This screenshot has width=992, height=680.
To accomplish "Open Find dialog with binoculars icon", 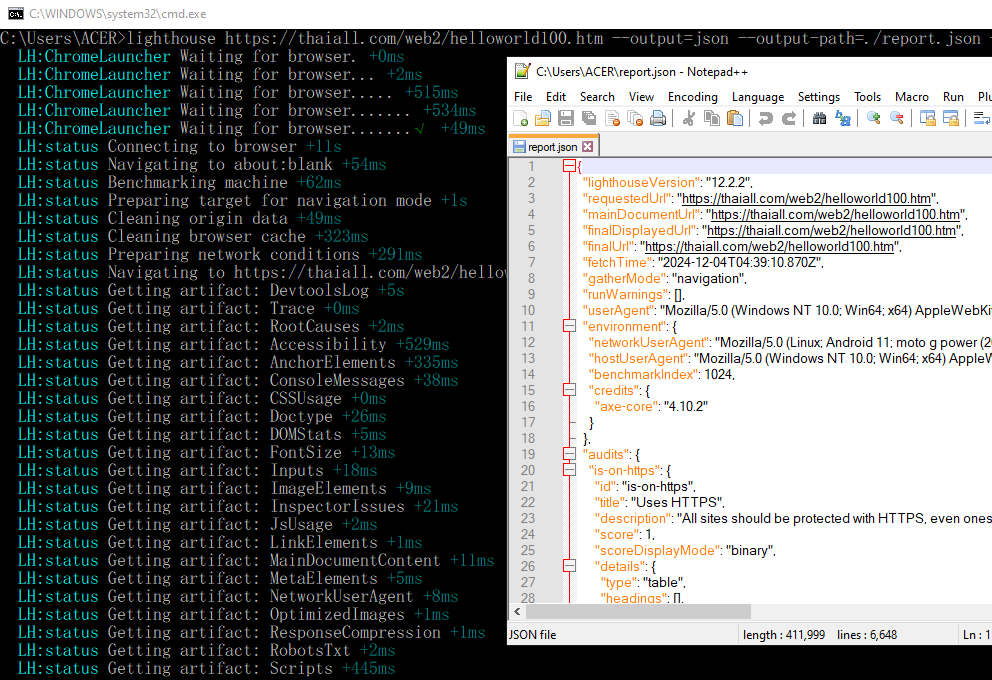I will [x=818, y=118].
